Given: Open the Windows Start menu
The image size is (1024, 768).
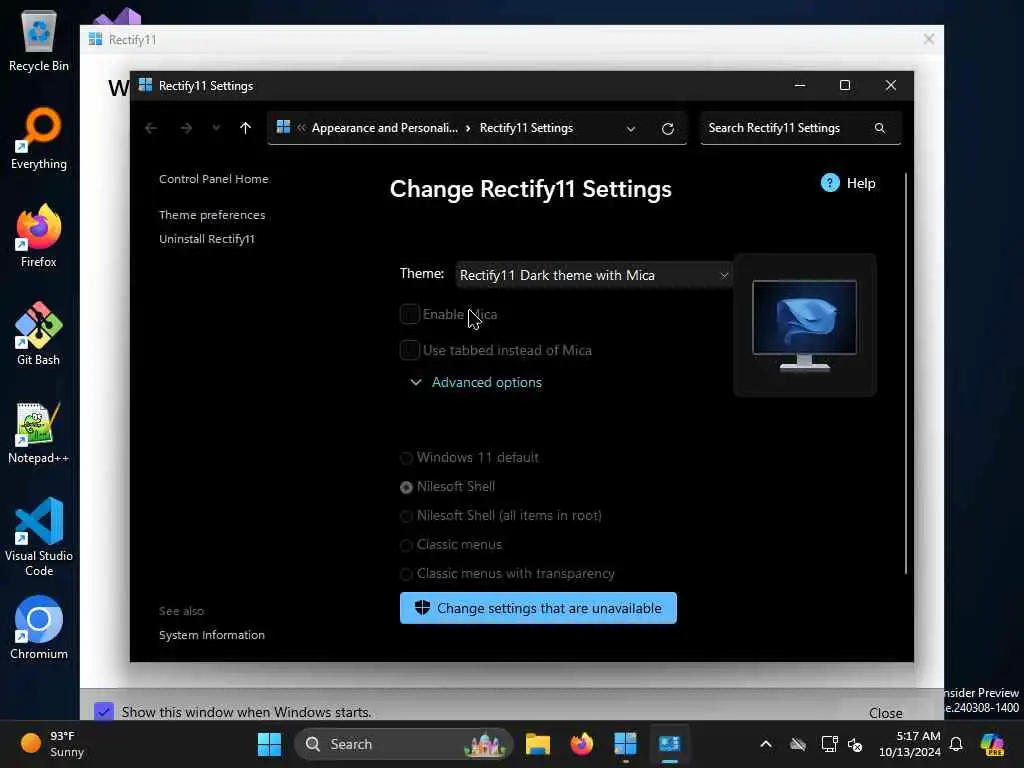Looking at the screenshot, I should (269, 744).
